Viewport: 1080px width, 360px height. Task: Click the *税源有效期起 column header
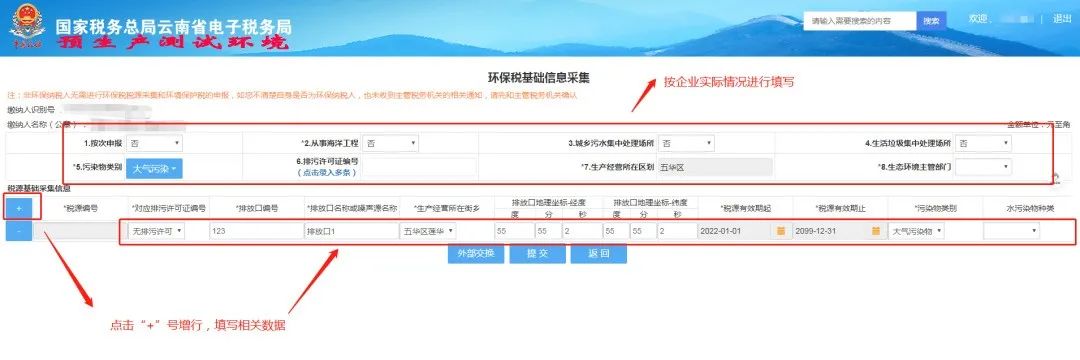pyautogui.click(x=745, y=208)
